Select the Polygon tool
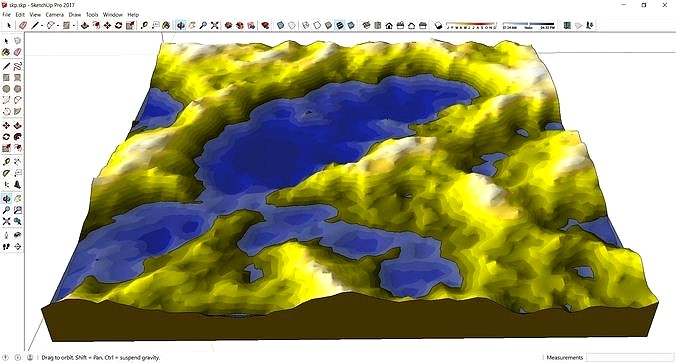 [x=17, y=89]
